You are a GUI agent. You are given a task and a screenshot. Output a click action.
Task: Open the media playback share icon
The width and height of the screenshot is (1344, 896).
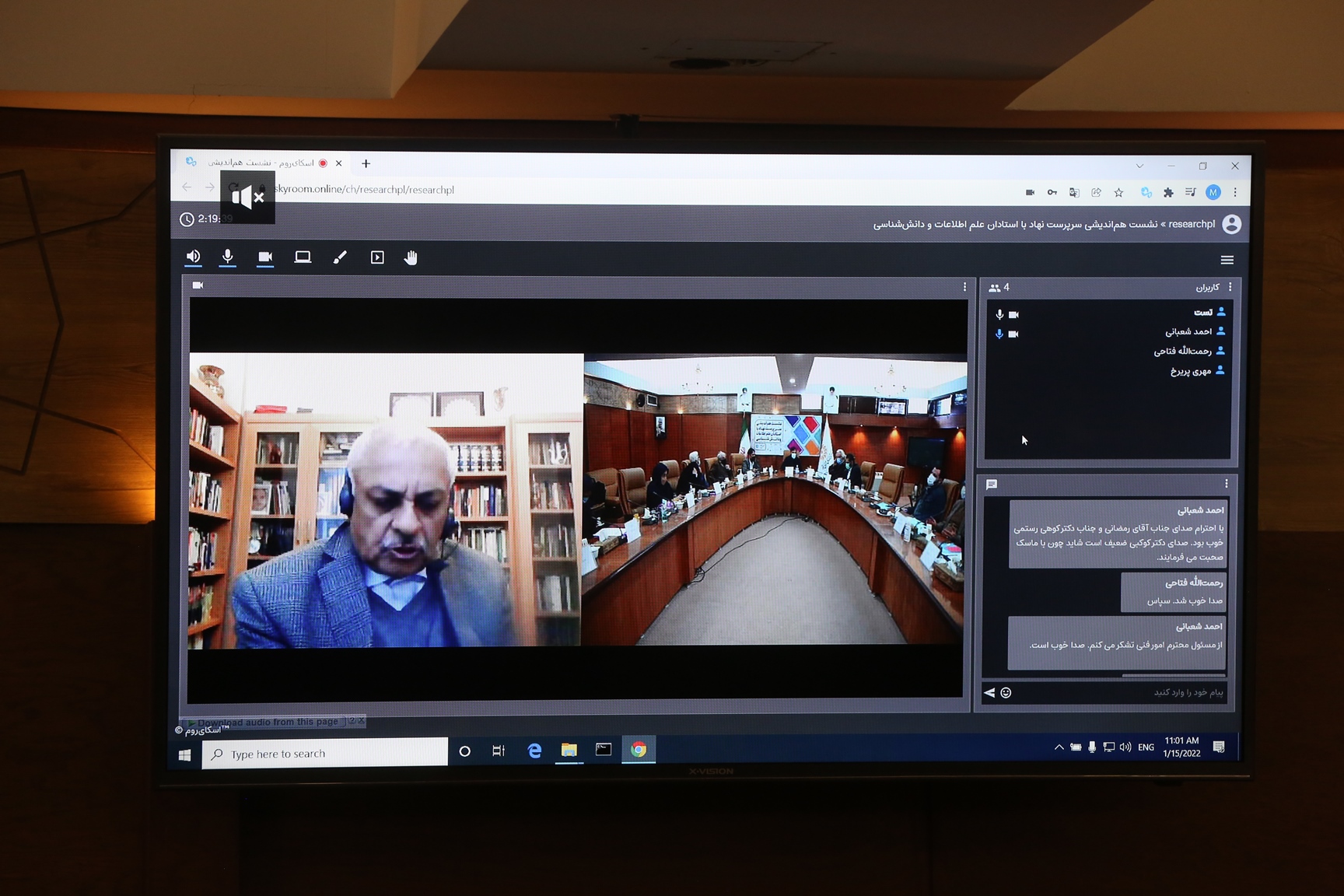click(377, 257)
